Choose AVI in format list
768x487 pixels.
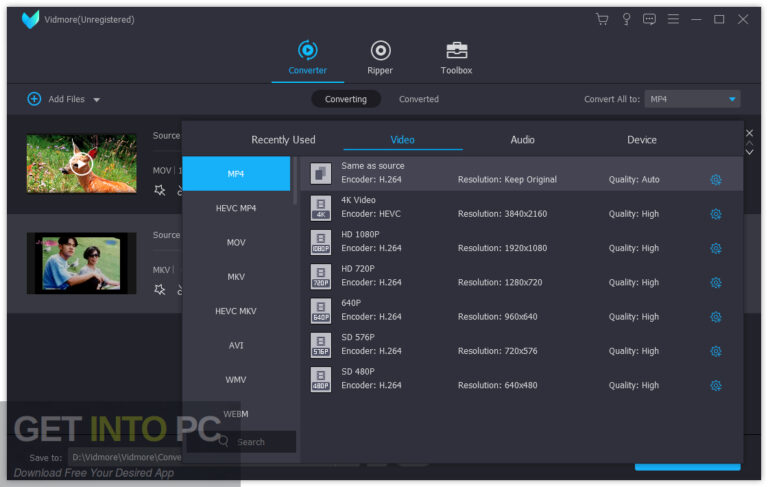click(x=236, y=345)
